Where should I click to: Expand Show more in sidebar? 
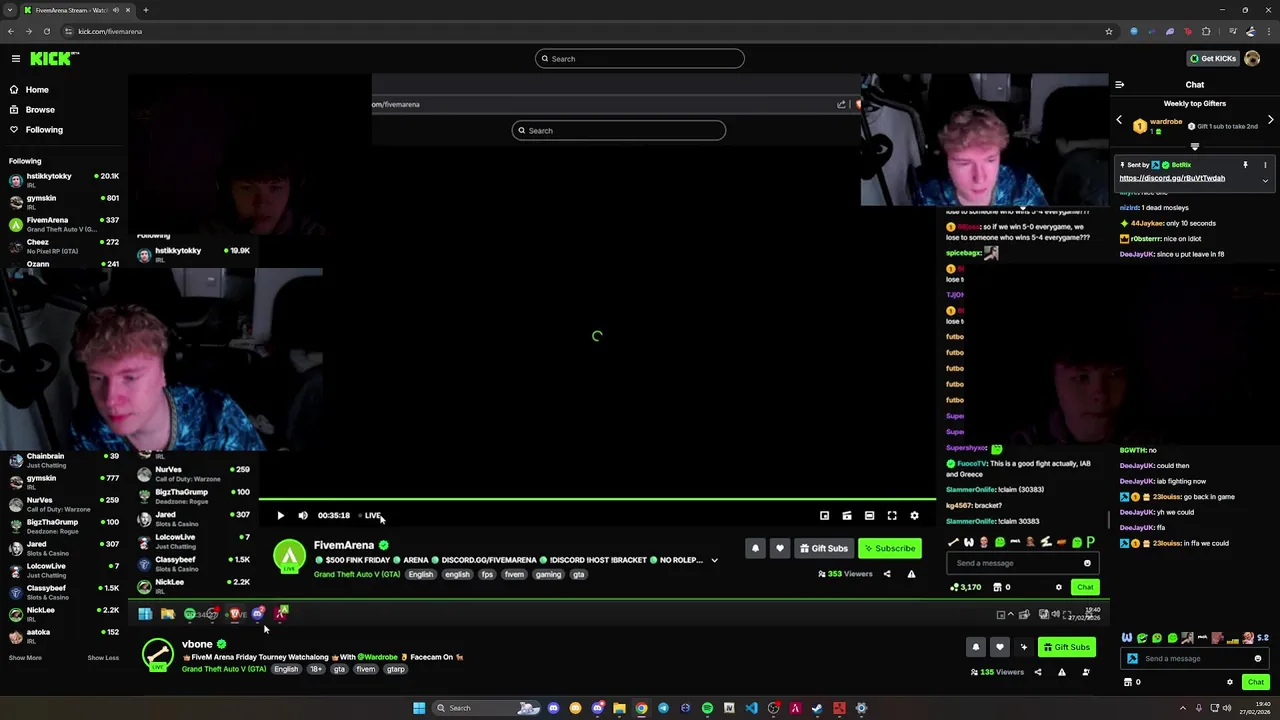pyautogui.click(x=25, y=658)
